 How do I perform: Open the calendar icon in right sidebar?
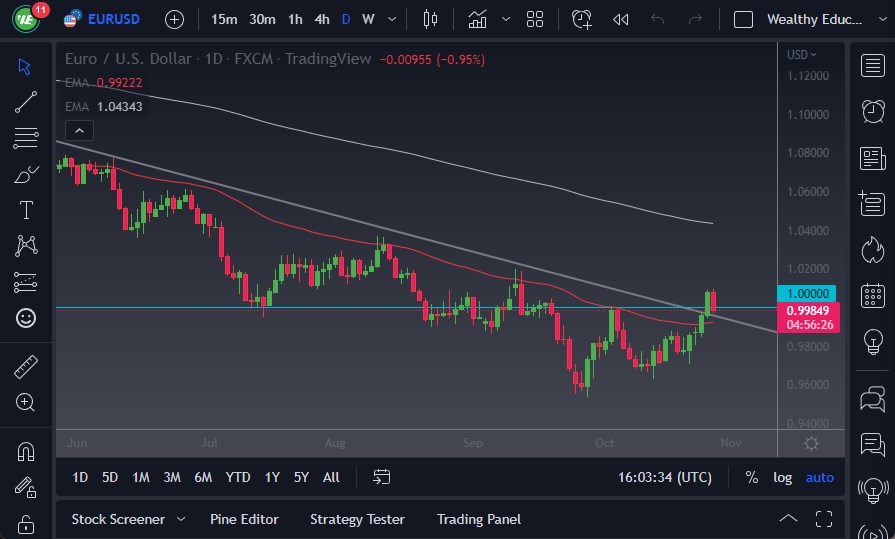point(872,295)
